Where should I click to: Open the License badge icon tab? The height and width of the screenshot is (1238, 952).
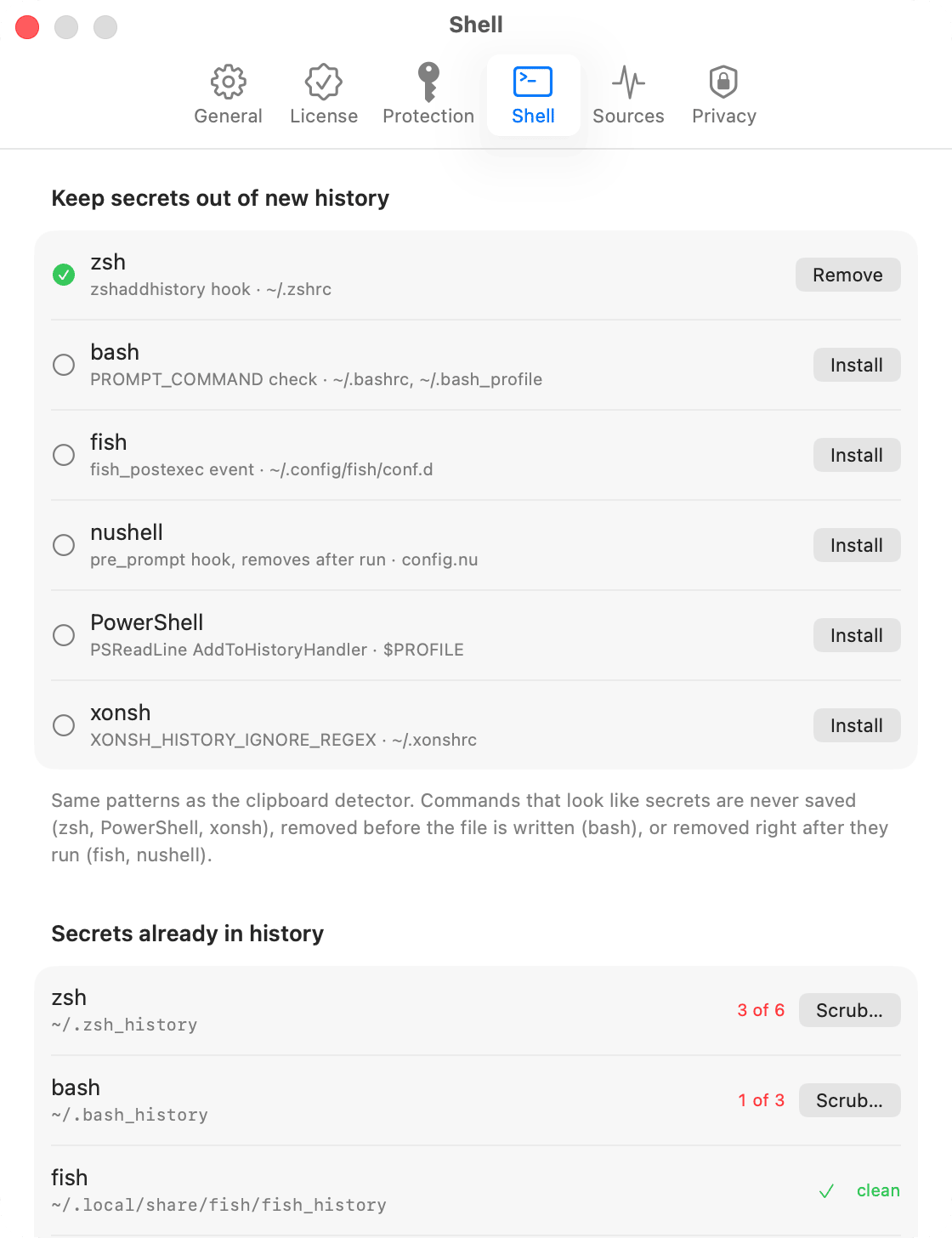pyautogui.click(x=324, y=95)
